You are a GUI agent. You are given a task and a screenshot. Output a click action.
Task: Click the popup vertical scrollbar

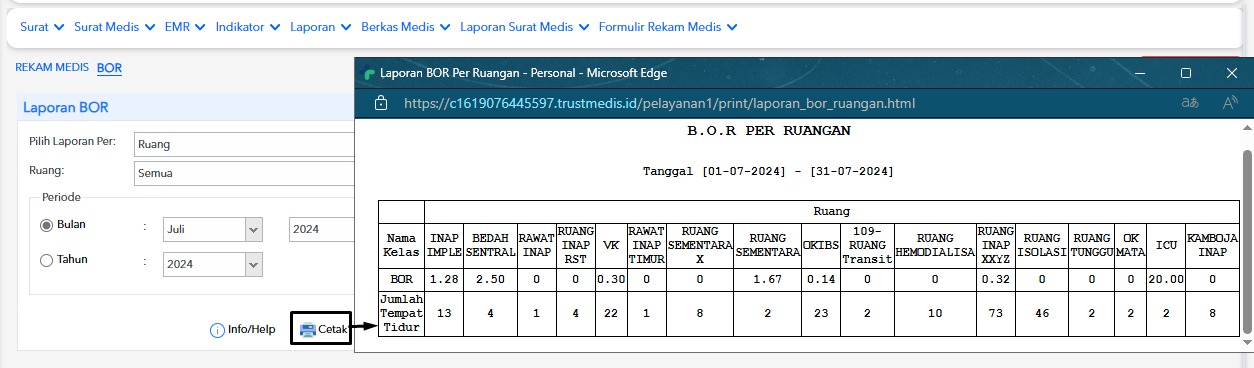coord(1246,240)
